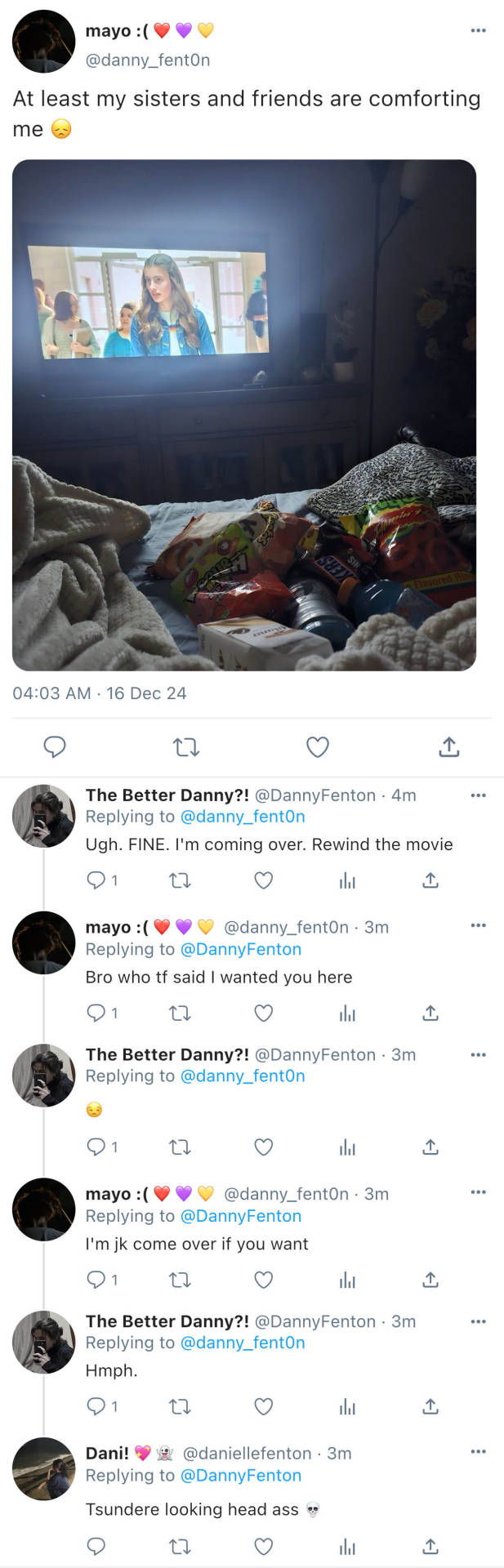The width and height of the screenshot is (504, 1568).
Task: Open more options on "Hmph." reply
Action: click(478, 1321)
